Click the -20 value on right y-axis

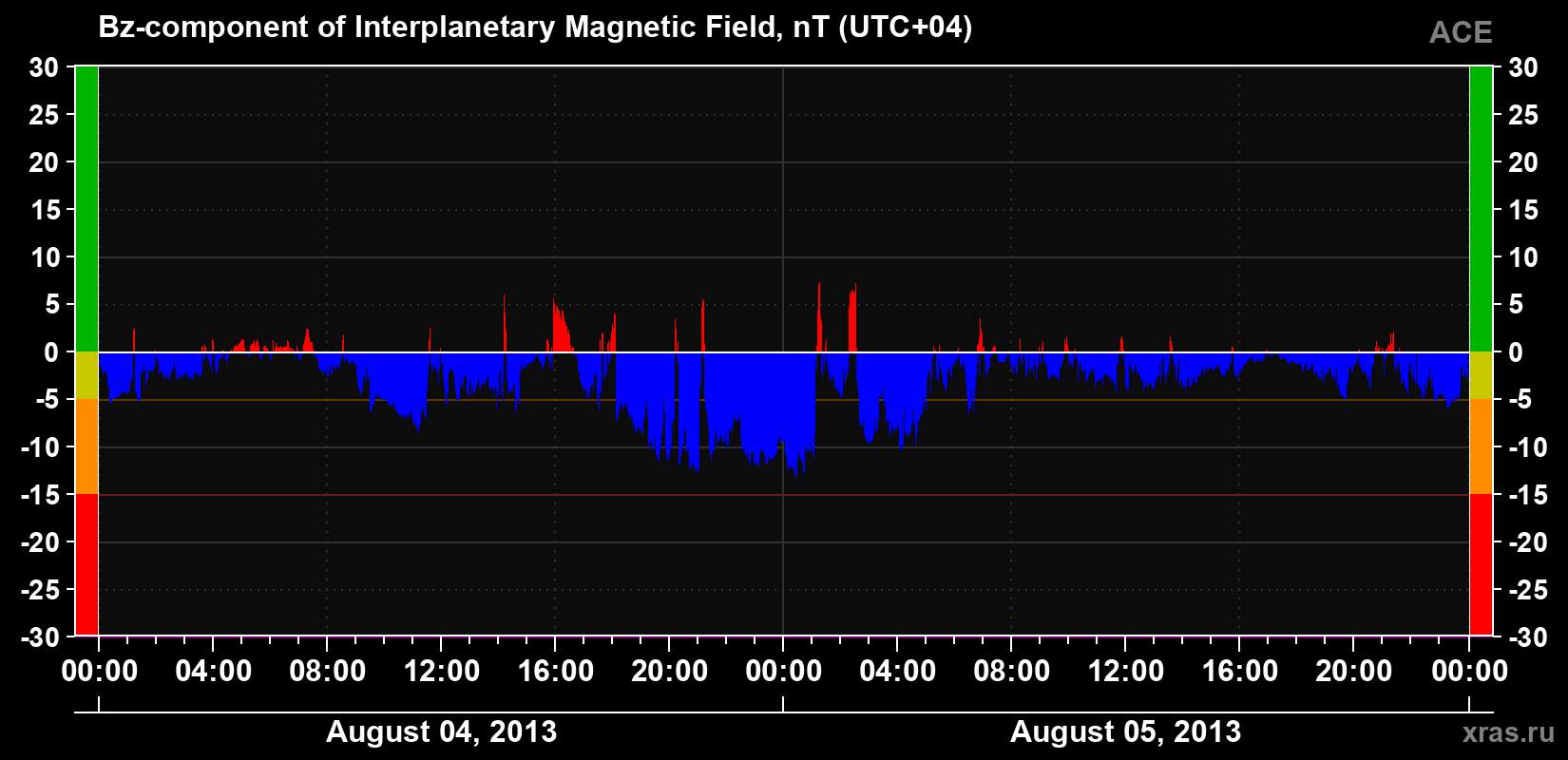(1528, 542)
